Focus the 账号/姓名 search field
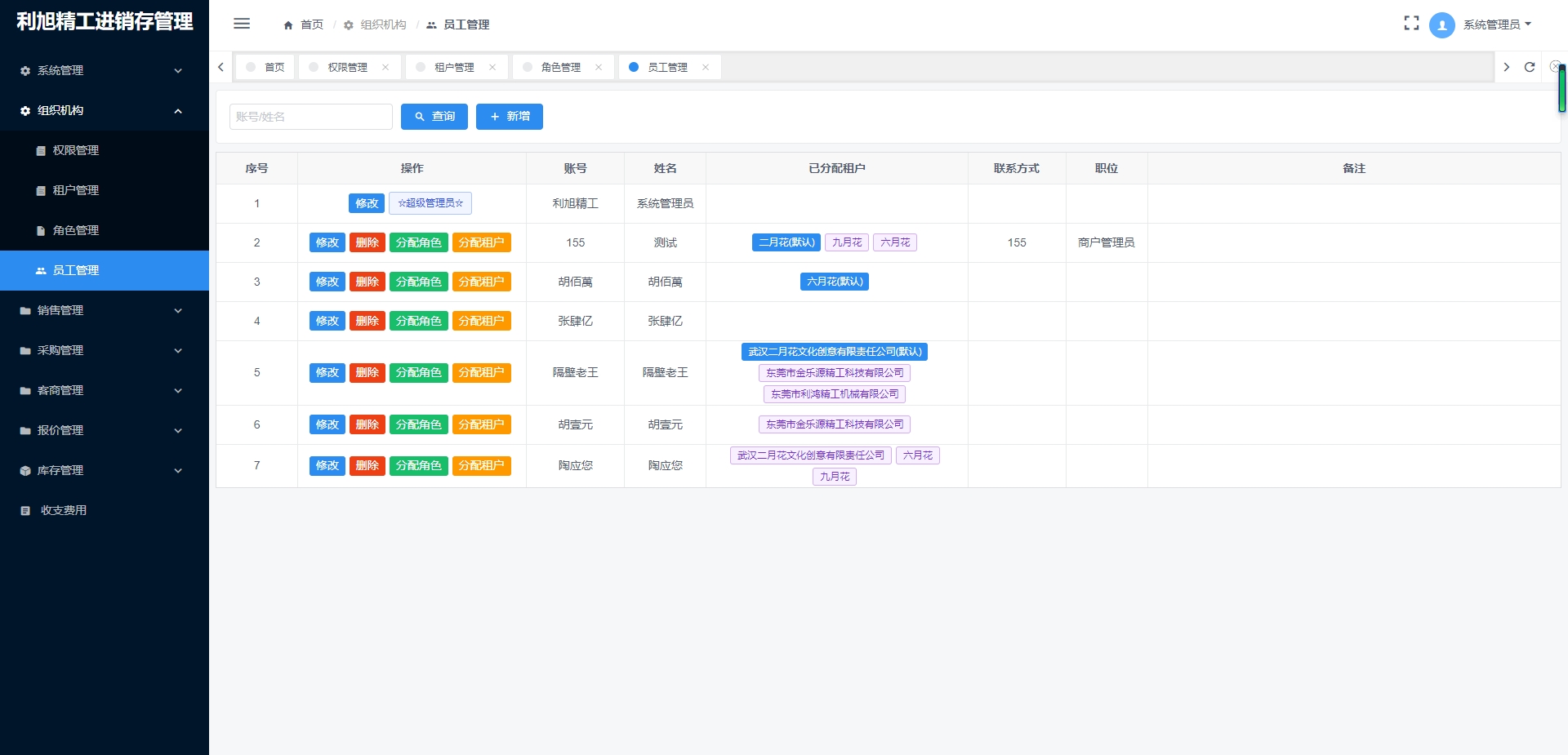The image size is (1568, 755). (311, 117)
